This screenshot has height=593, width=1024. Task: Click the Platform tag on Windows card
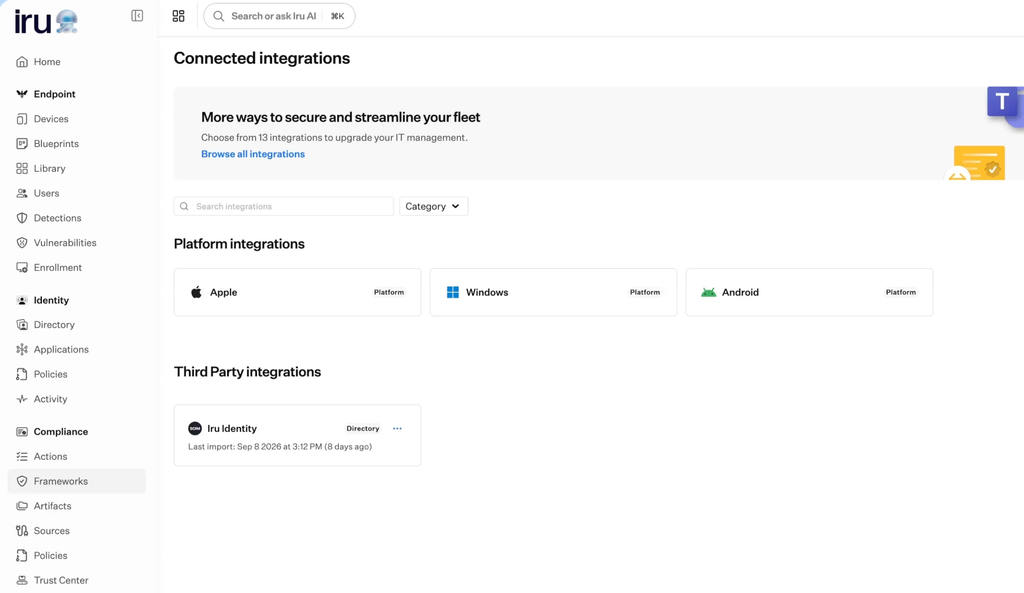tap(645, 292)
